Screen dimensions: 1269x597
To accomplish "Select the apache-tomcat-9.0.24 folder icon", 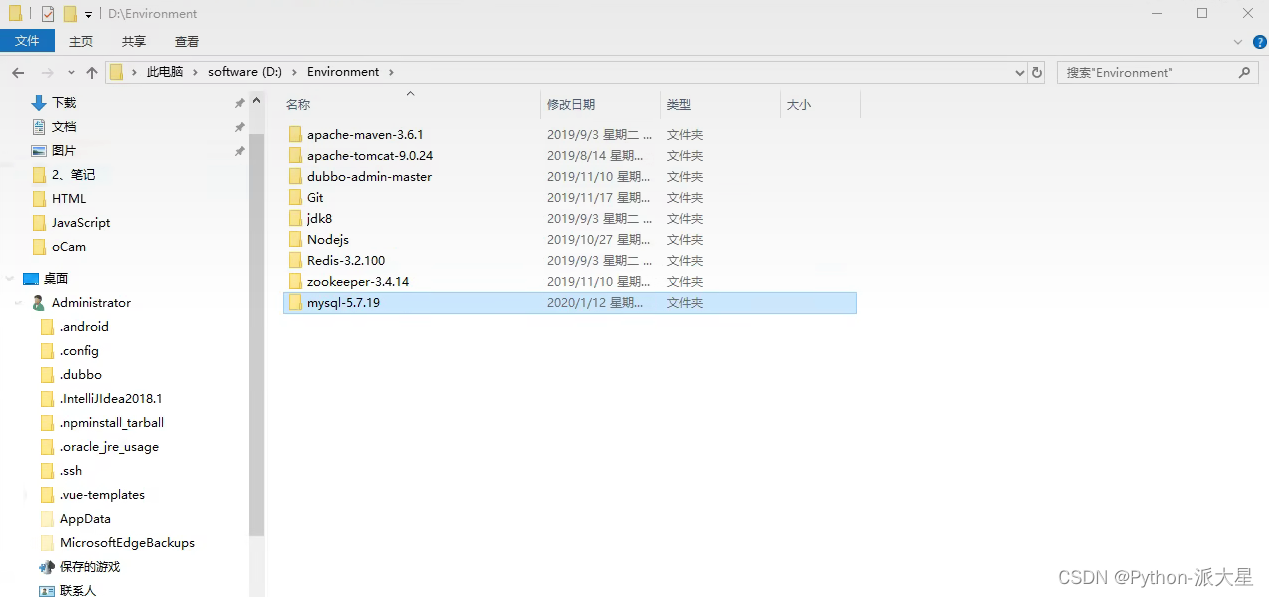I will click(x=295, y=155).
